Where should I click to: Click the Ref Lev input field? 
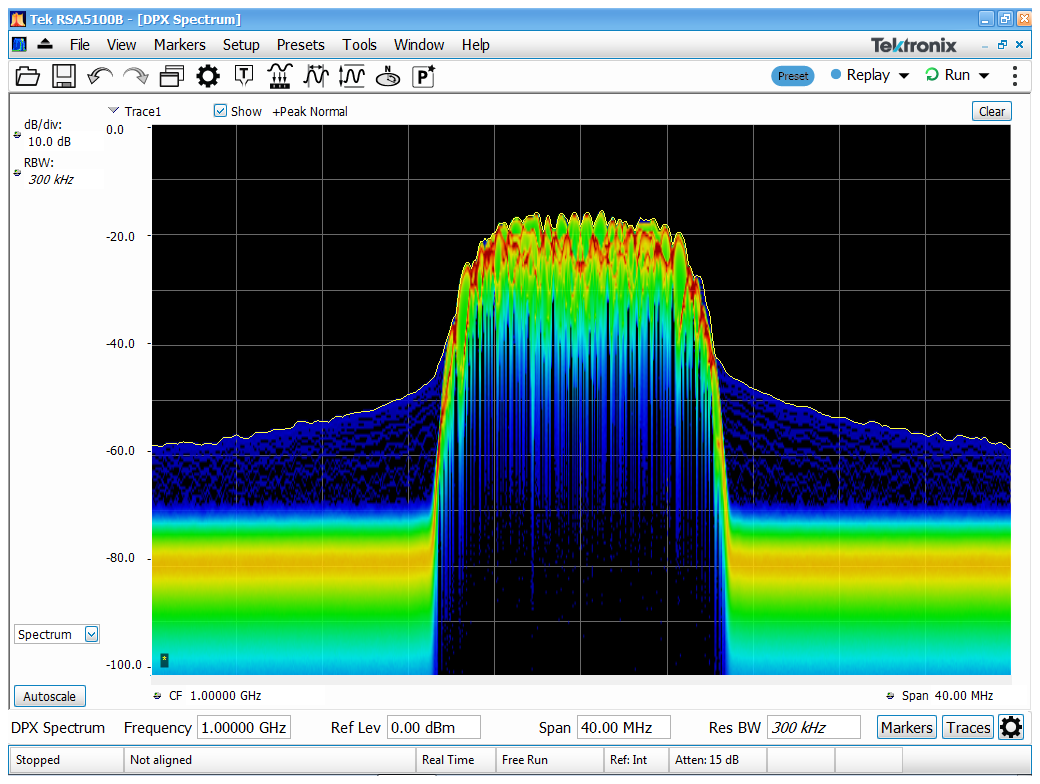[x=433, y=728]
